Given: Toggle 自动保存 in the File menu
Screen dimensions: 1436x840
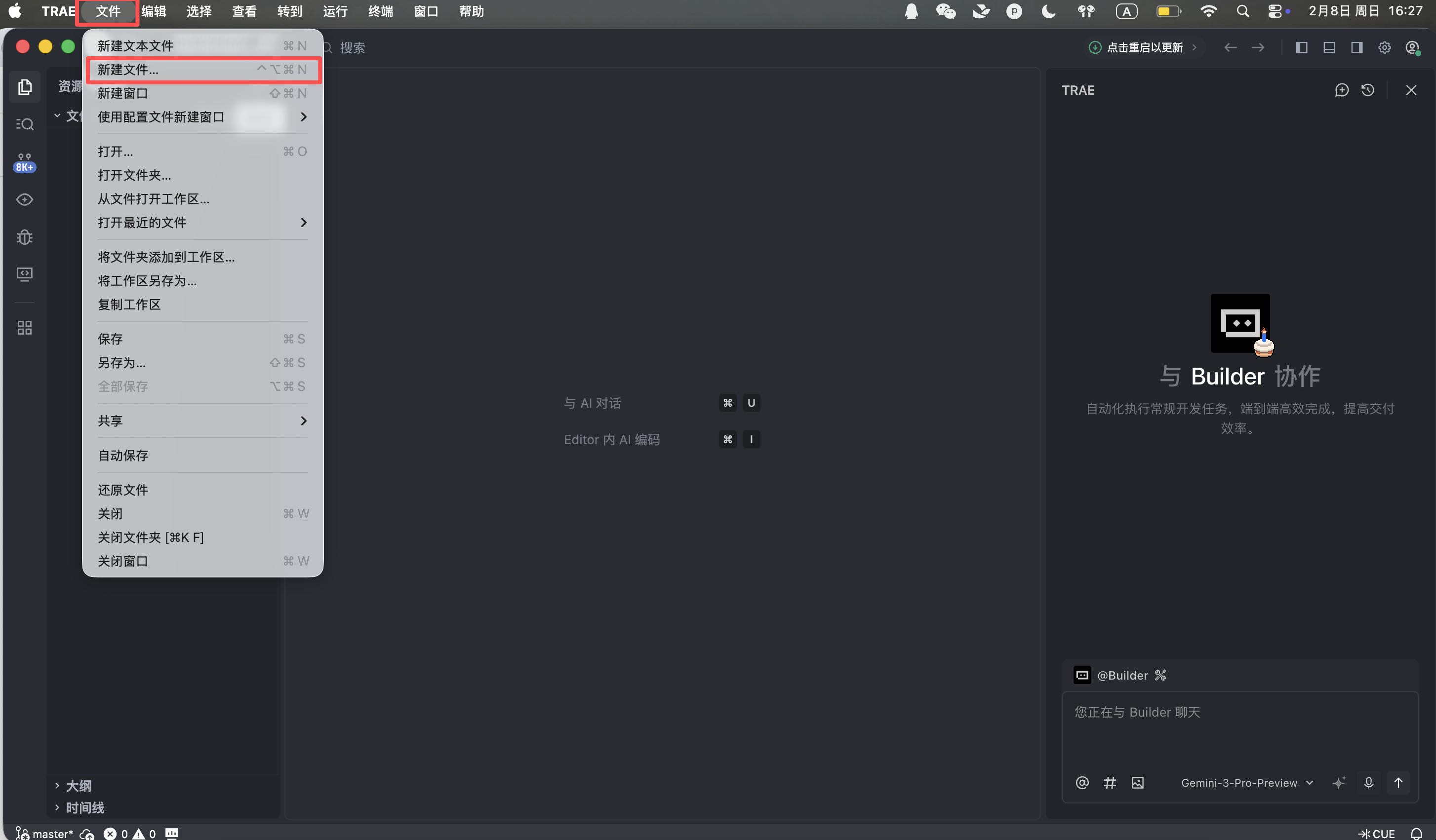Looking at the screenshot, I should (x=123, y=456).
